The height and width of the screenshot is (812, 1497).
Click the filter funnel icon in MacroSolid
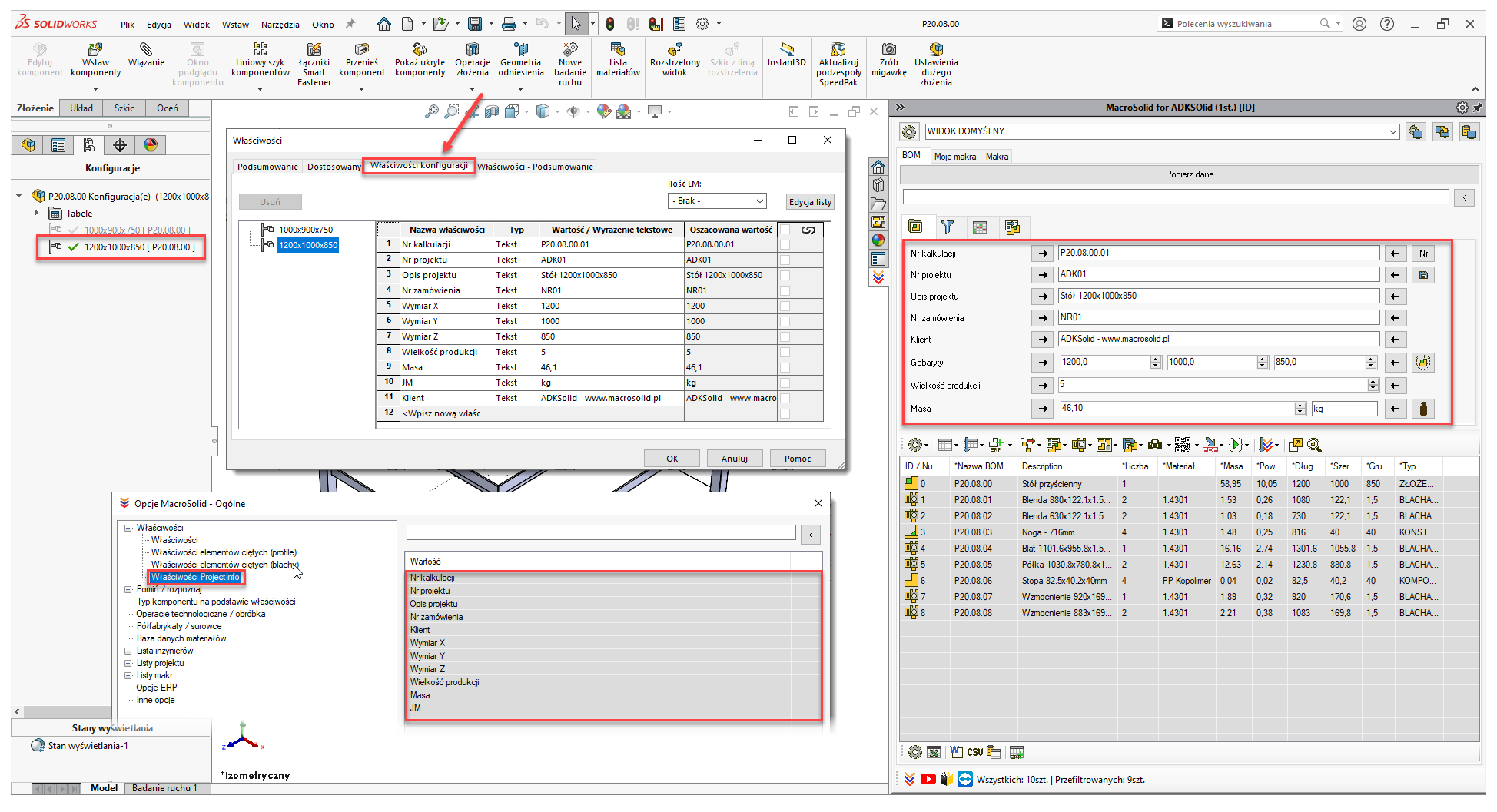(948, 227)
